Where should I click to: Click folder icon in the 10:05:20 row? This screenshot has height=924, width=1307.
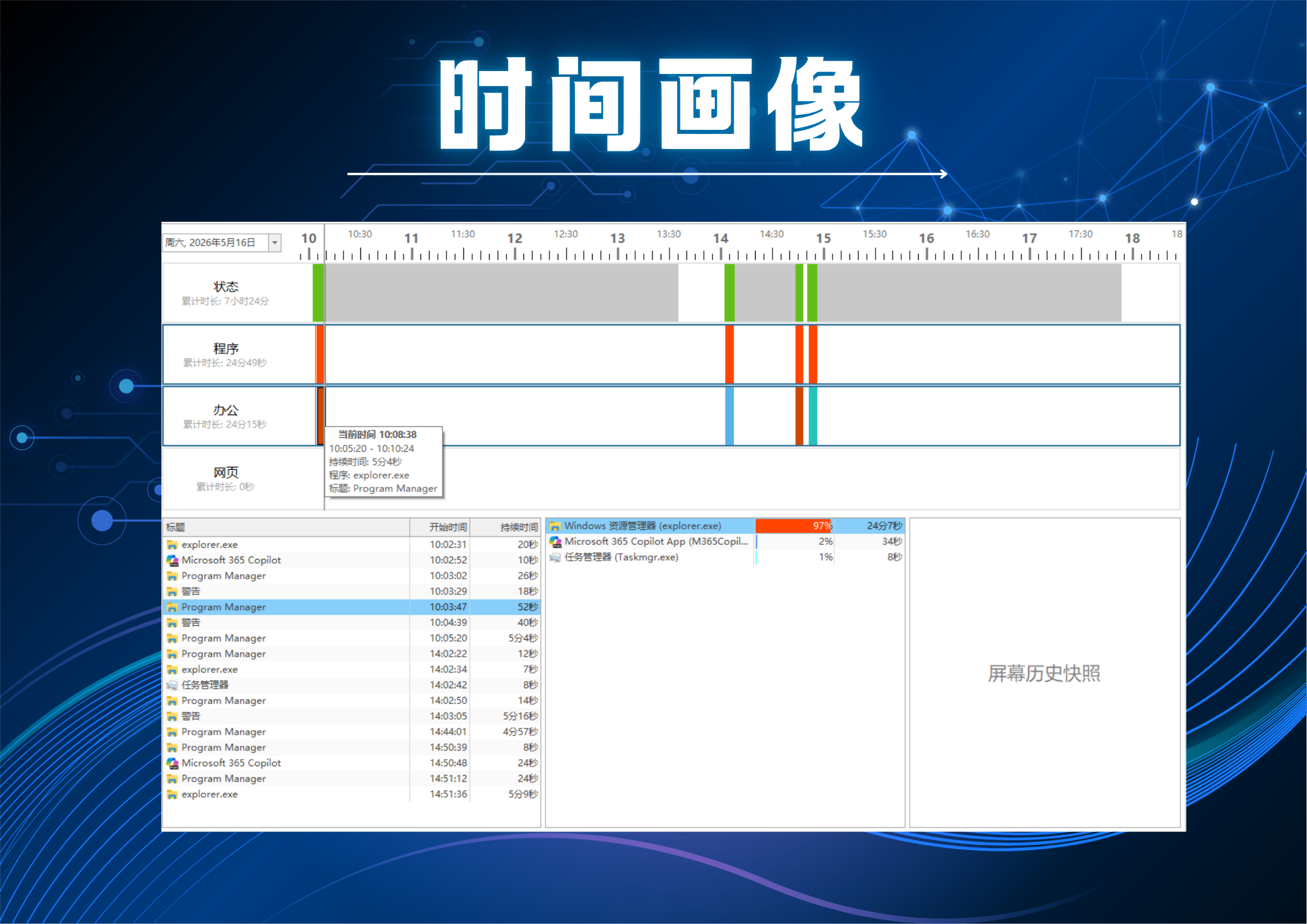click(x=172, y=638)
